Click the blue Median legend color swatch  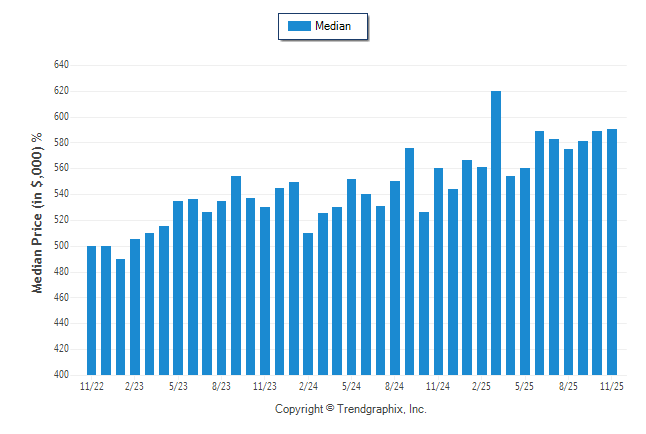point(299,26)
